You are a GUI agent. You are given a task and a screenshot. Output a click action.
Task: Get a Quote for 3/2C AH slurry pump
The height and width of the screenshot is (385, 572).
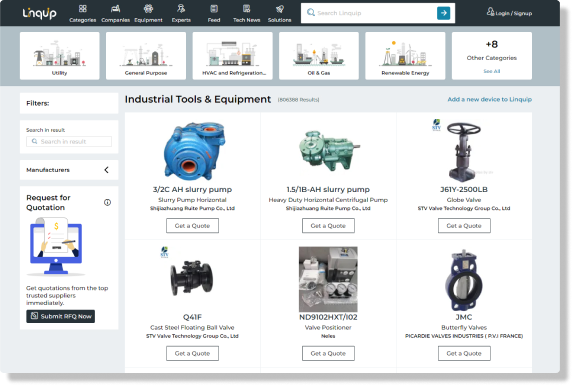coord(192,226)
